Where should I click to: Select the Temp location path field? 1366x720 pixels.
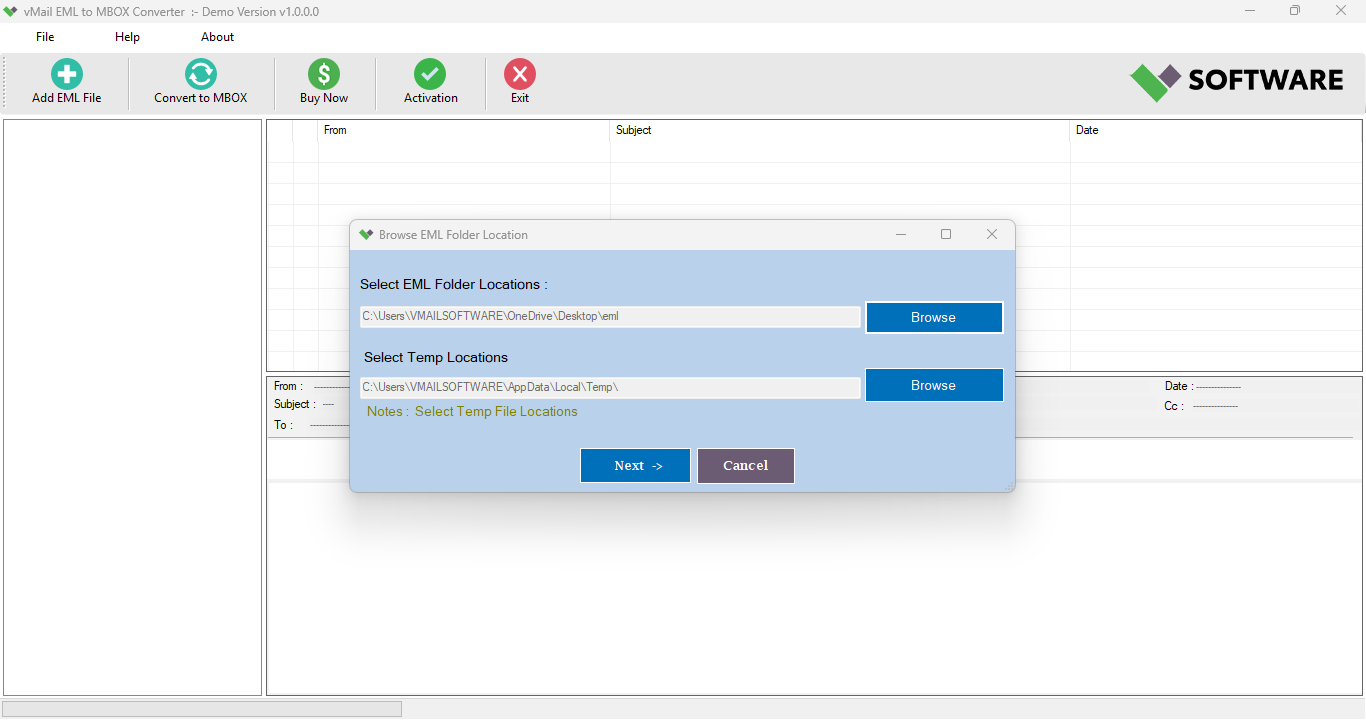coord(610,387)
